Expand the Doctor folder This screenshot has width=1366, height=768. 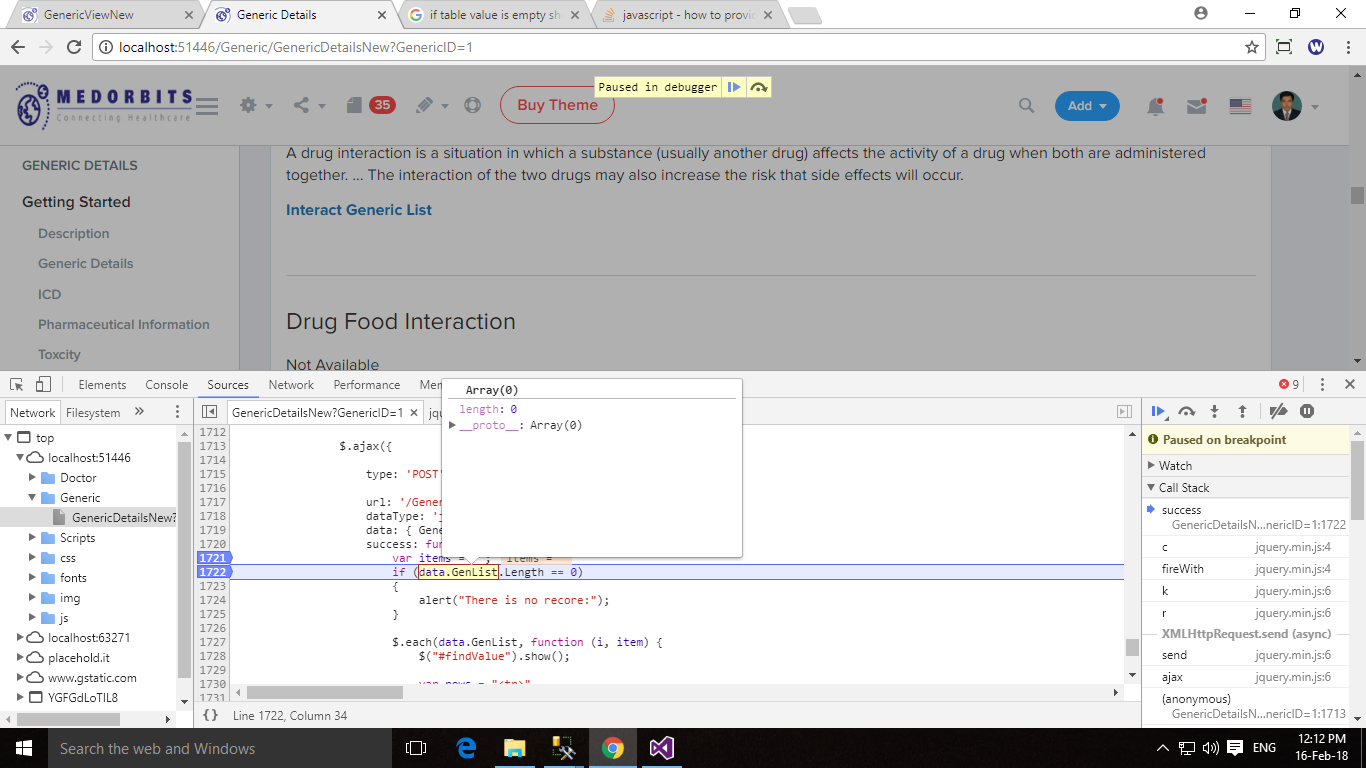pos(33,478)
